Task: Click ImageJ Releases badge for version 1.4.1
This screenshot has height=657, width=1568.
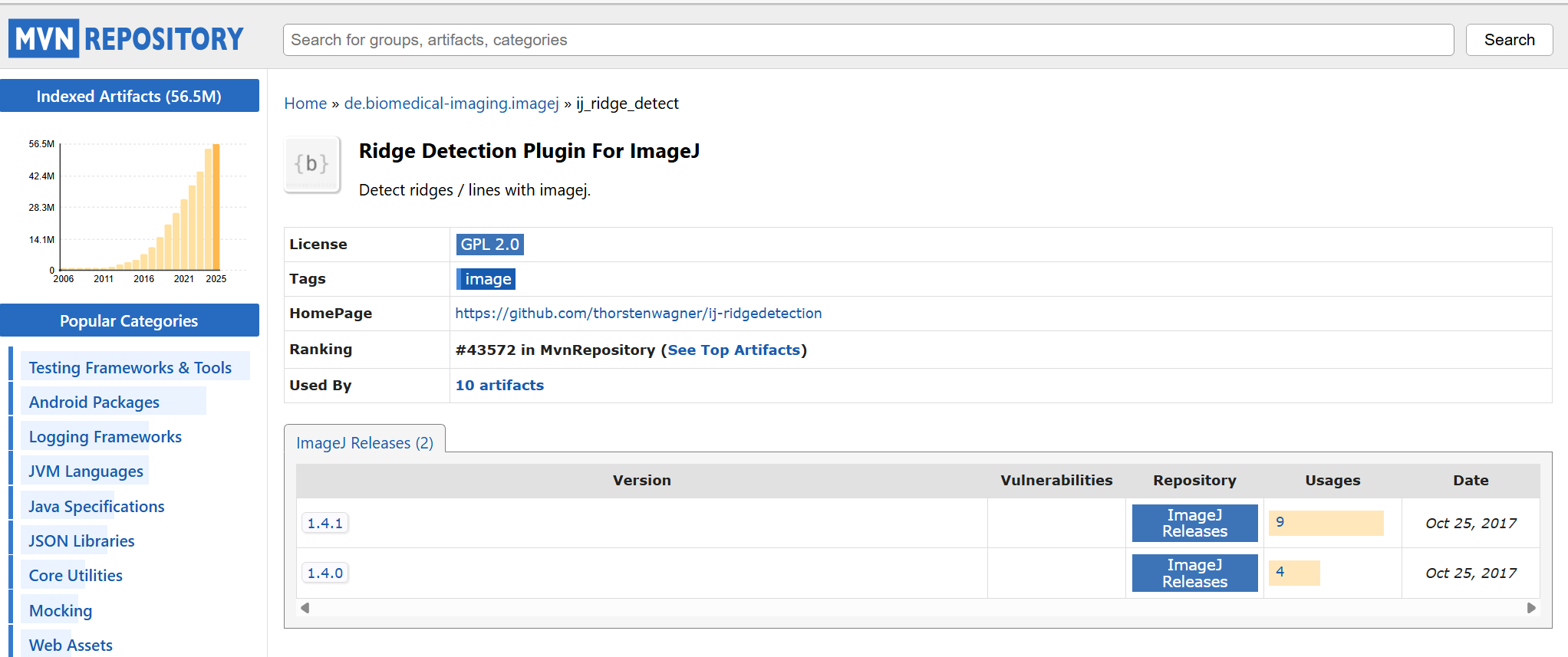Action: pos(1194,524)
